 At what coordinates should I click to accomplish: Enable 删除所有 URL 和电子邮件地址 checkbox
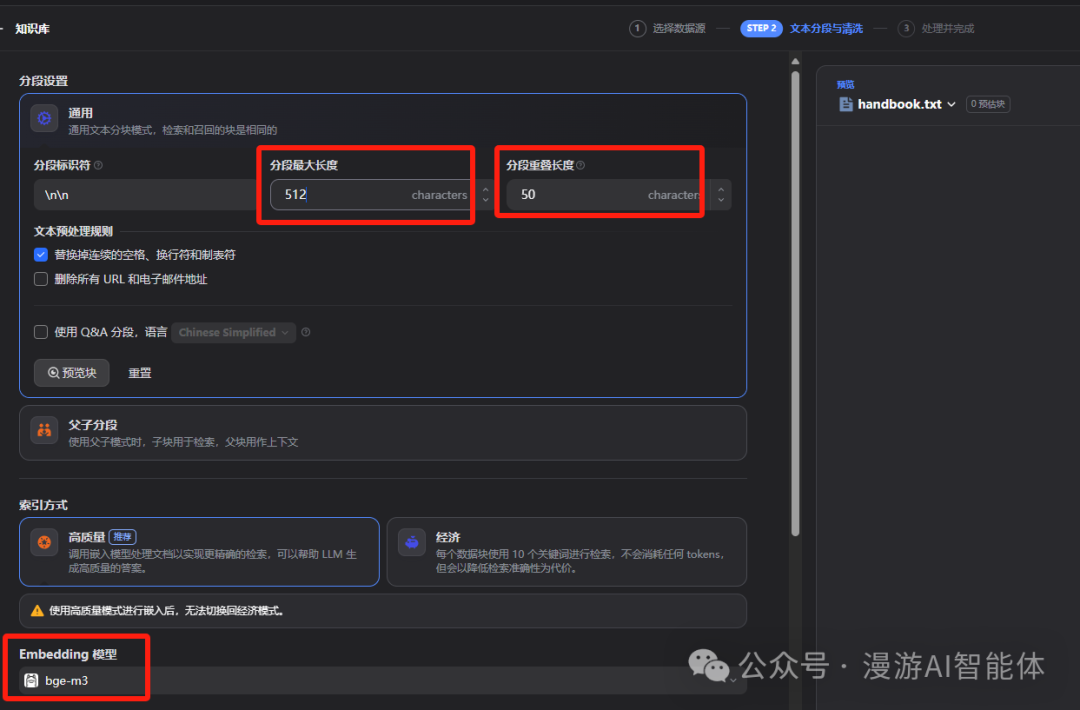point(41,280)
